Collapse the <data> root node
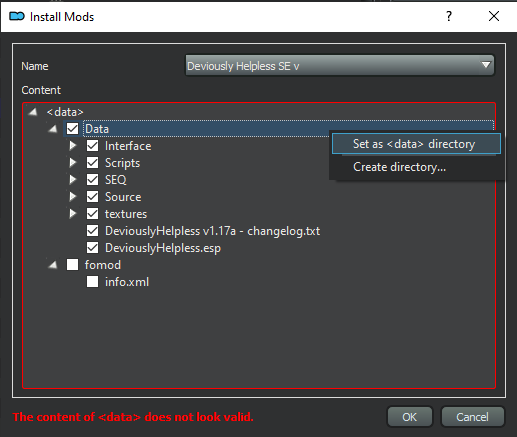Viewport: 517px width, 437px height. (x=33, y=112)
